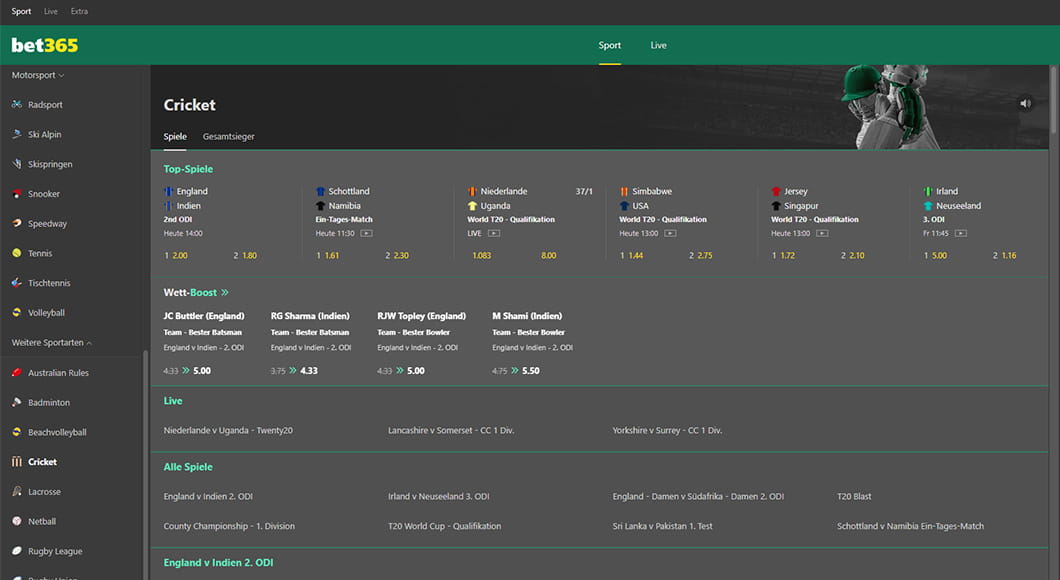The height and width of the screenshot is (580, 1060).
Task: Open live match Yorkshire v Surrey
Action: point(667,431)
